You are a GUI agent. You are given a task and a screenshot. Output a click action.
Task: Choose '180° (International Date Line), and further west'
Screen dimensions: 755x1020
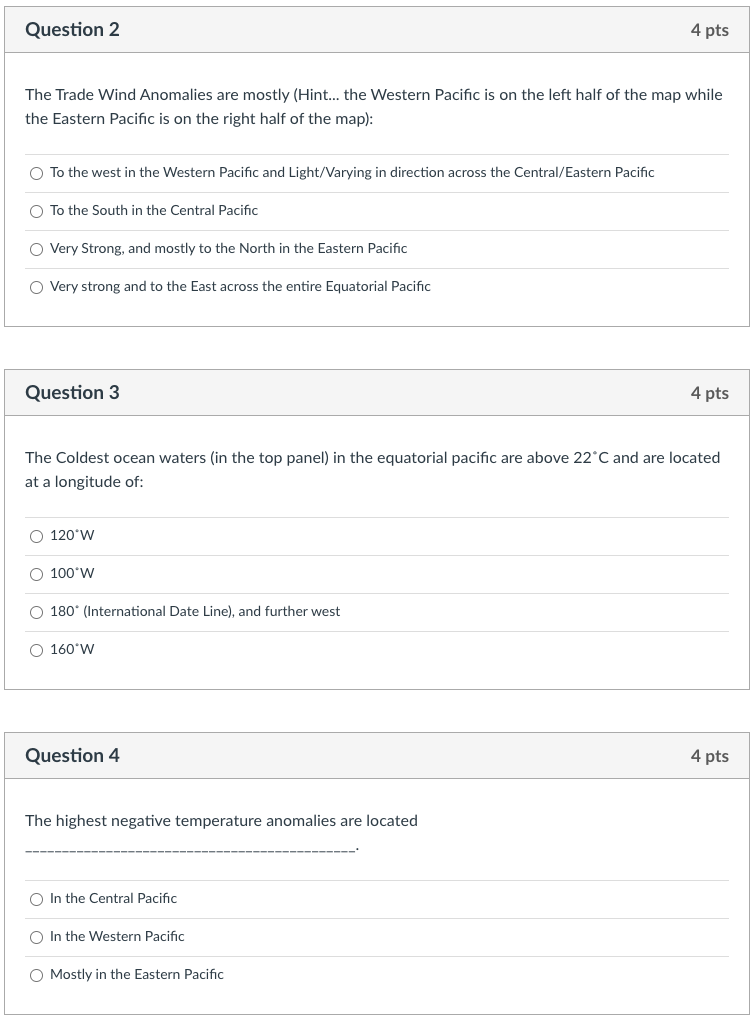36,612
